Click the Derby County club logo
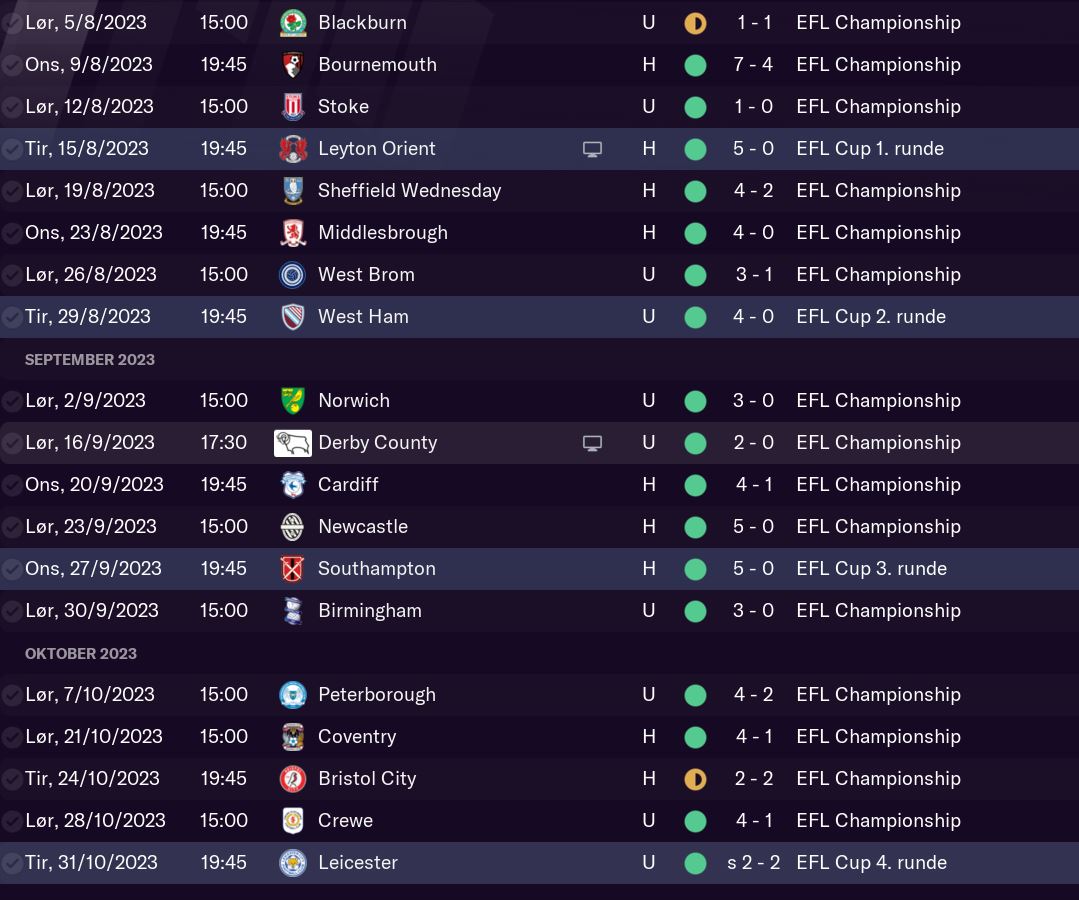The height and width of the screenshot is (900, 1079). click(292, 442)
